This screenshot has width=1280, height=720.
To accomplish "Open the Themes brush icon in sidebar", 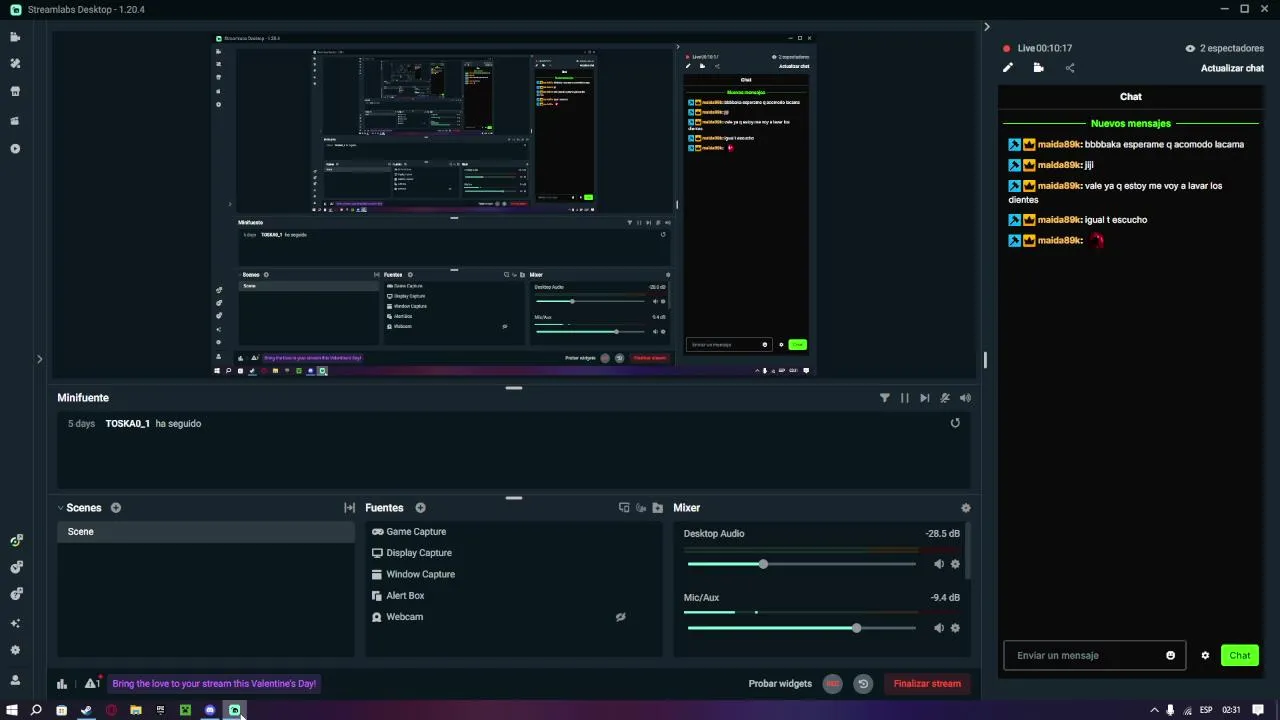I will coord(15,63).
